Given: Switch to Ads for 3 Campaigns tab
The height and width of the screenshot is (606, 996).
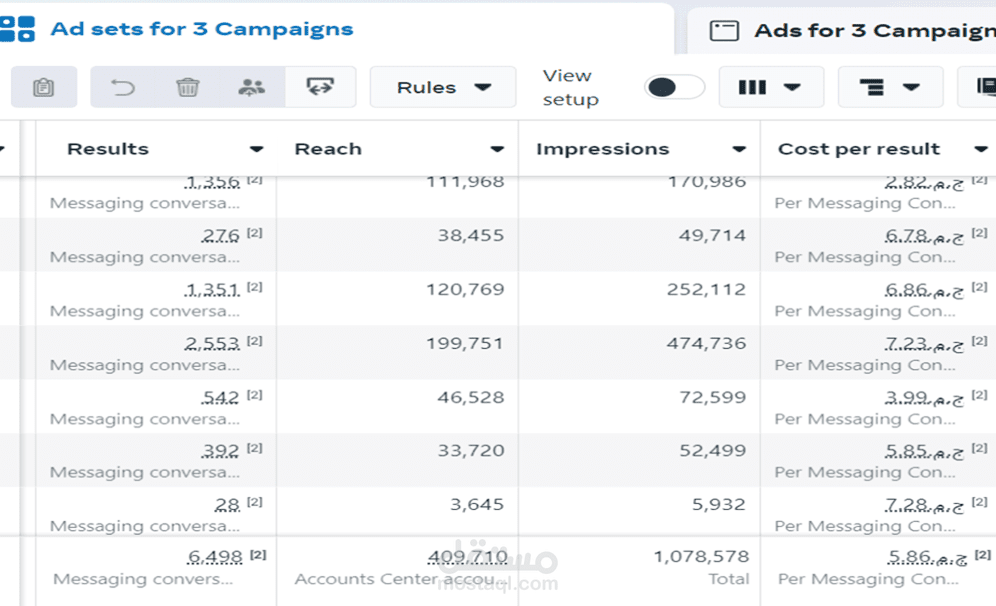Looking at the screenshot, I should (875, 30).
